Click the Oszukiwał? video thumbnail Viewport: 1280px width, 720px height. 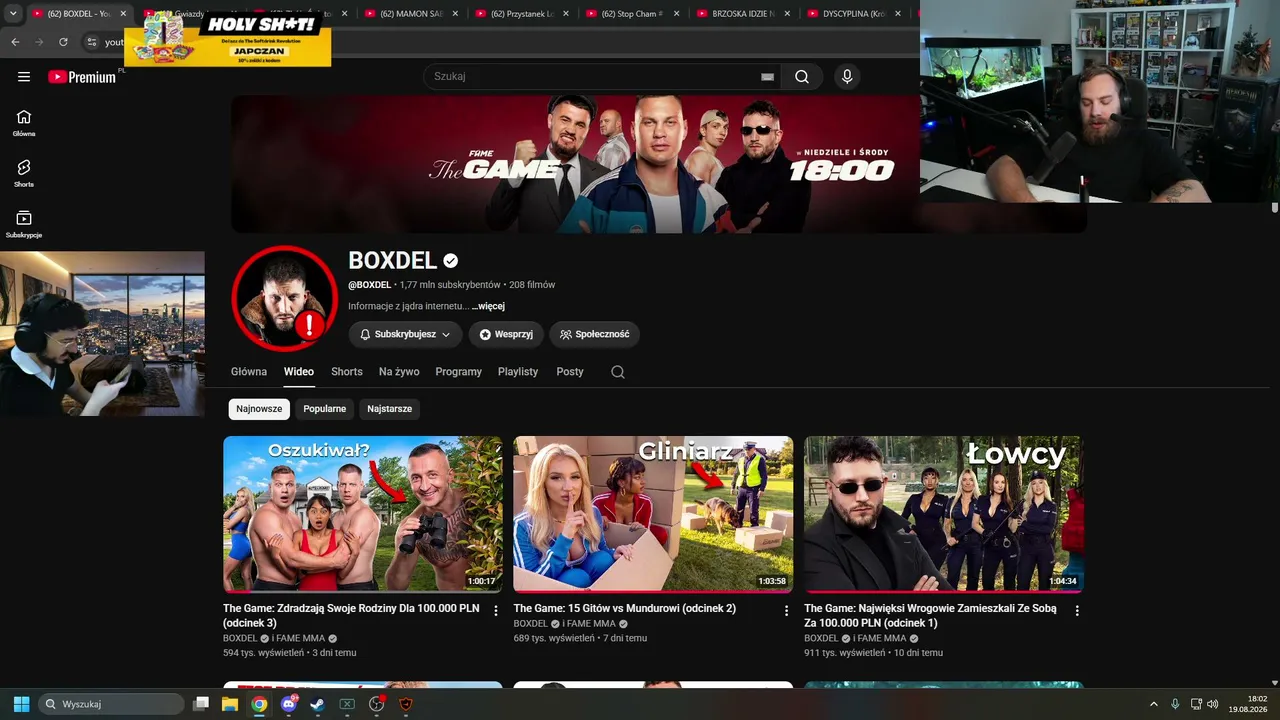[x=363, y=514]
